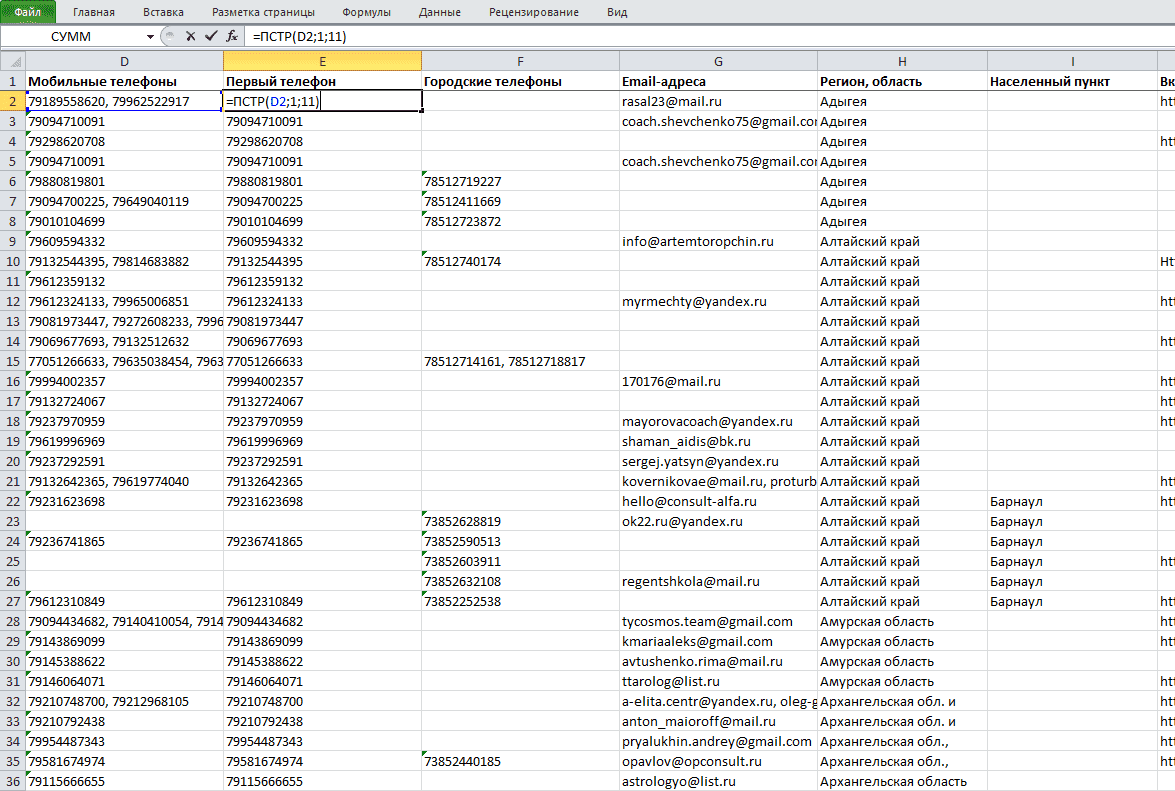Viewport: 1175px width, 791px height.
Task: Select Амурская область in row 28
Action: tap(901, 621)
